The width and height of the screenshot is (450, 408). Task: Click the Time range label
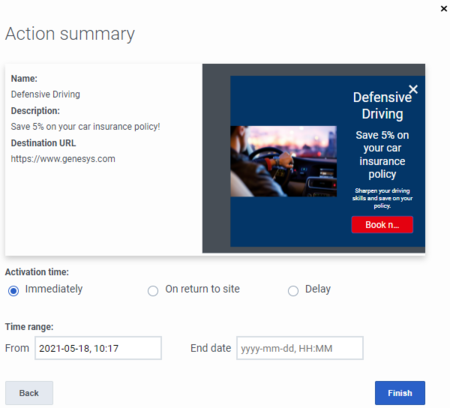[x=29, y=327]
